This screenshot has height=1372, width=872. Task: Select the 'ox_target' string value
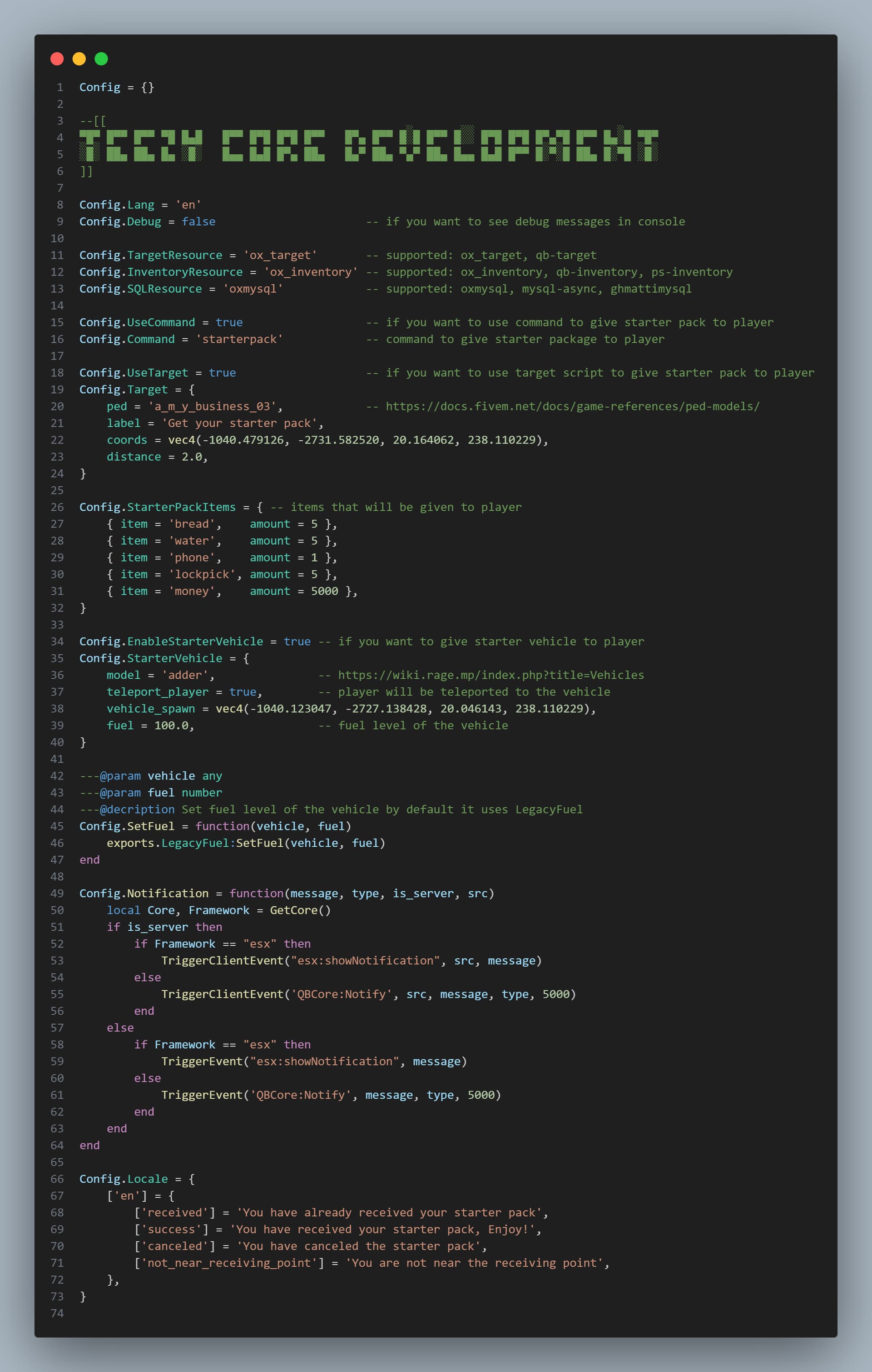point(281,255)
